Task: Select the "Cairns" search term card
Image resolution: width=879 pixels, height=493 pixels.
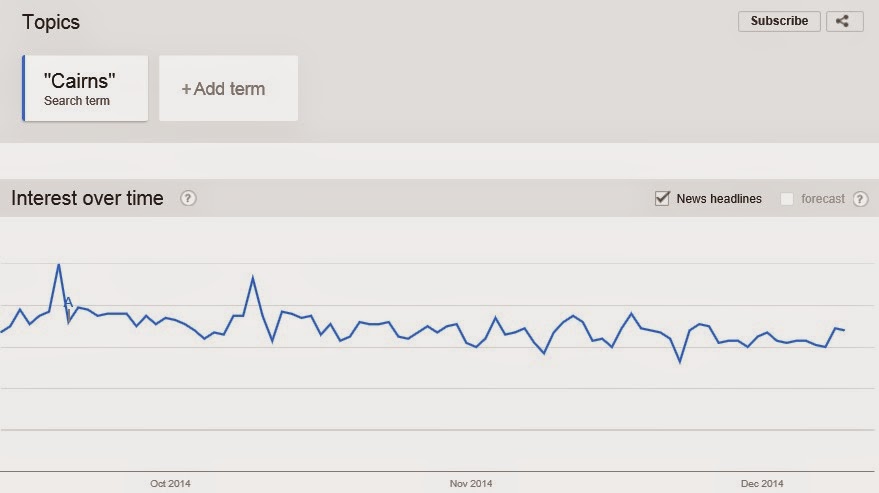Action: click(x=85, y=88)
